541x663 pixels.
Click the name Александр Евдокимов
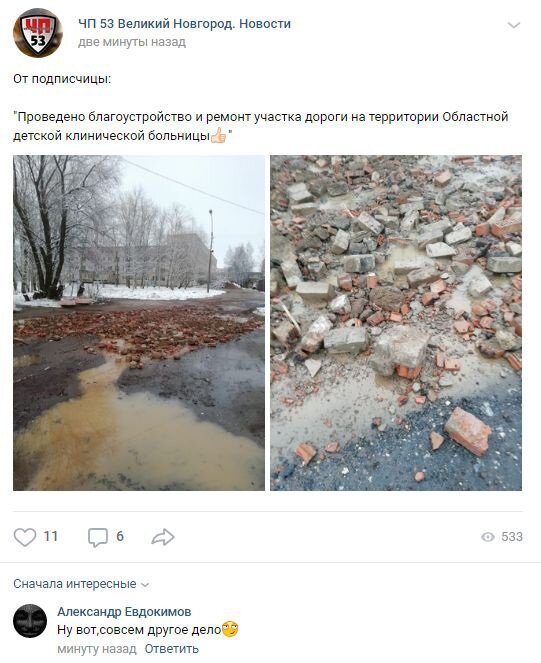tap(124, 612)
